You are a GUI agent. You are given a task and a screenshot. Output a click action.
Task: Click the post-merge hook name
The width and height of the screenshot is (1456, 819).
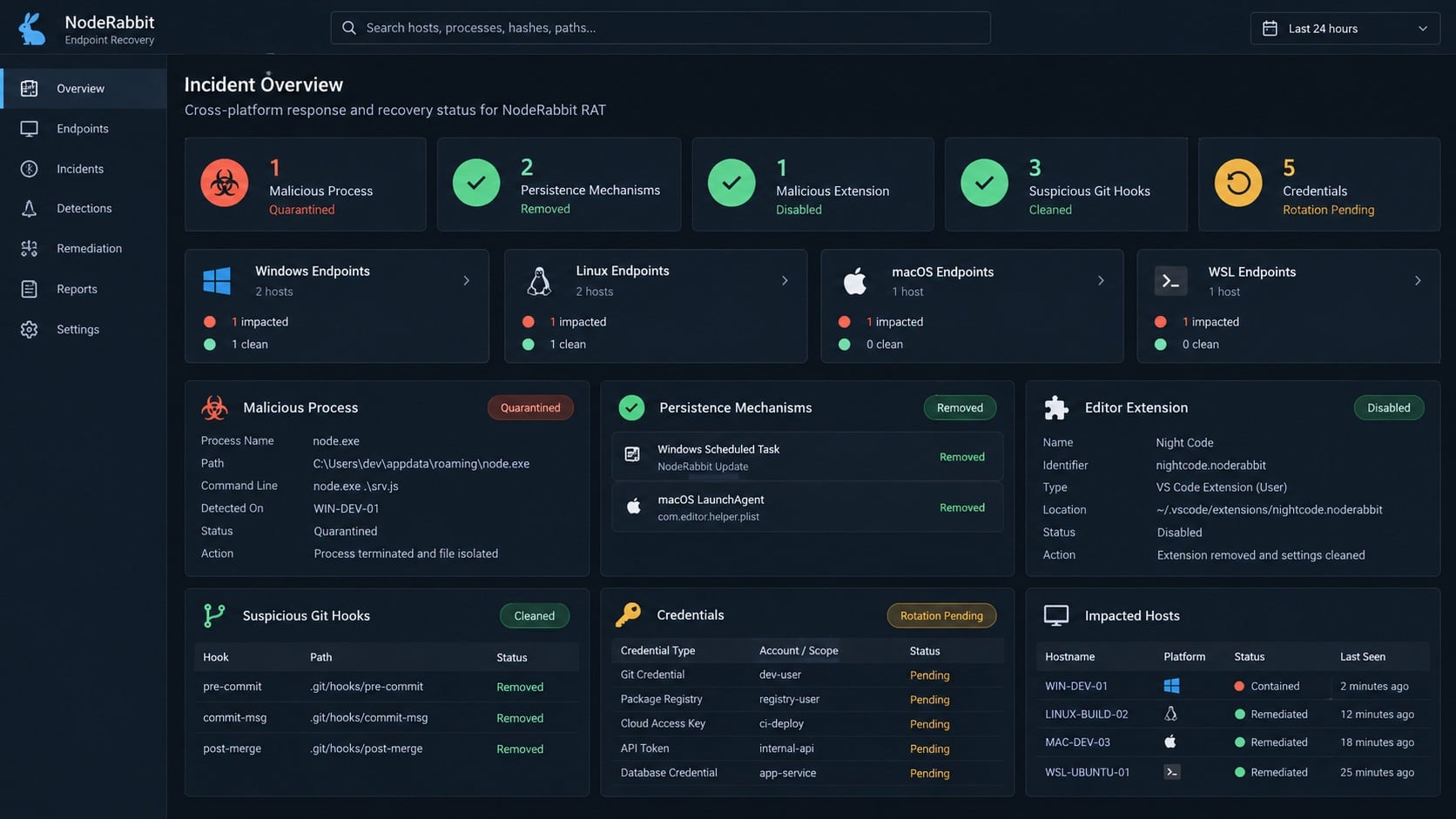click(232, 749)
